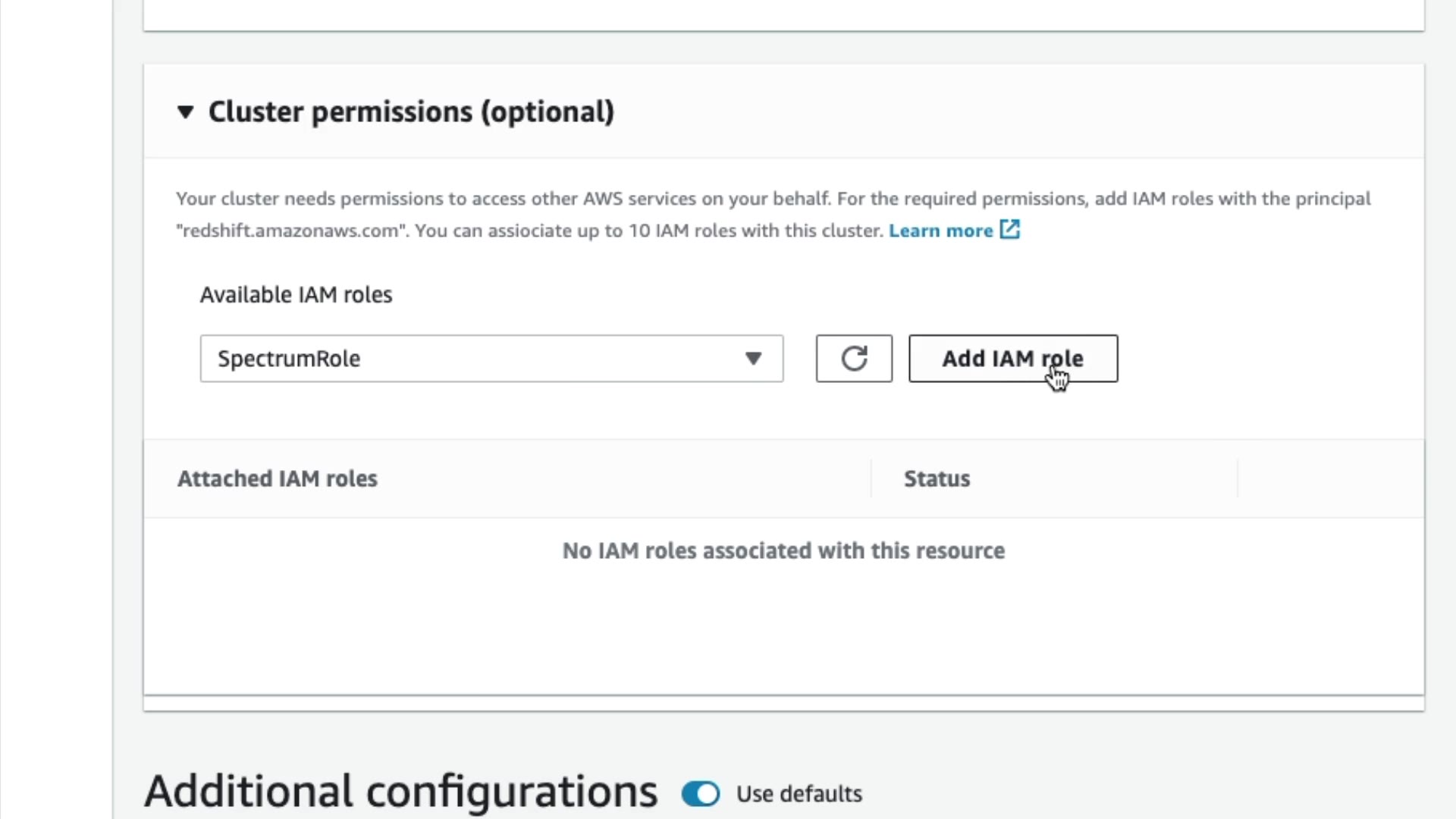Image resolution: width=1456 pixels, height=819 pixels.
Task: Click the Status column header
Action: 937,479
